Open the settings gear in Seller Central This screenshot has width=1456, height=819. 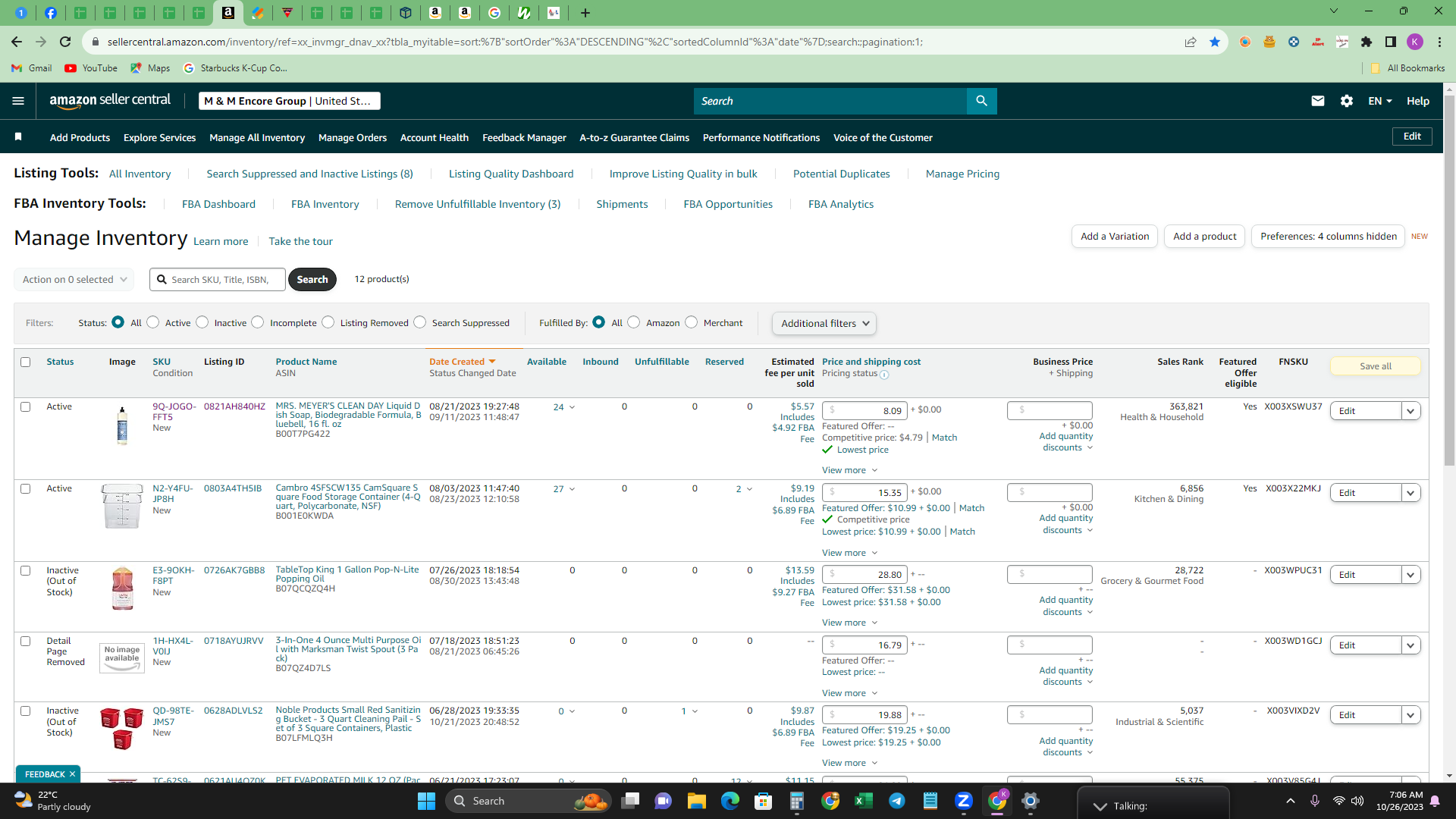tap(1347, 101)
